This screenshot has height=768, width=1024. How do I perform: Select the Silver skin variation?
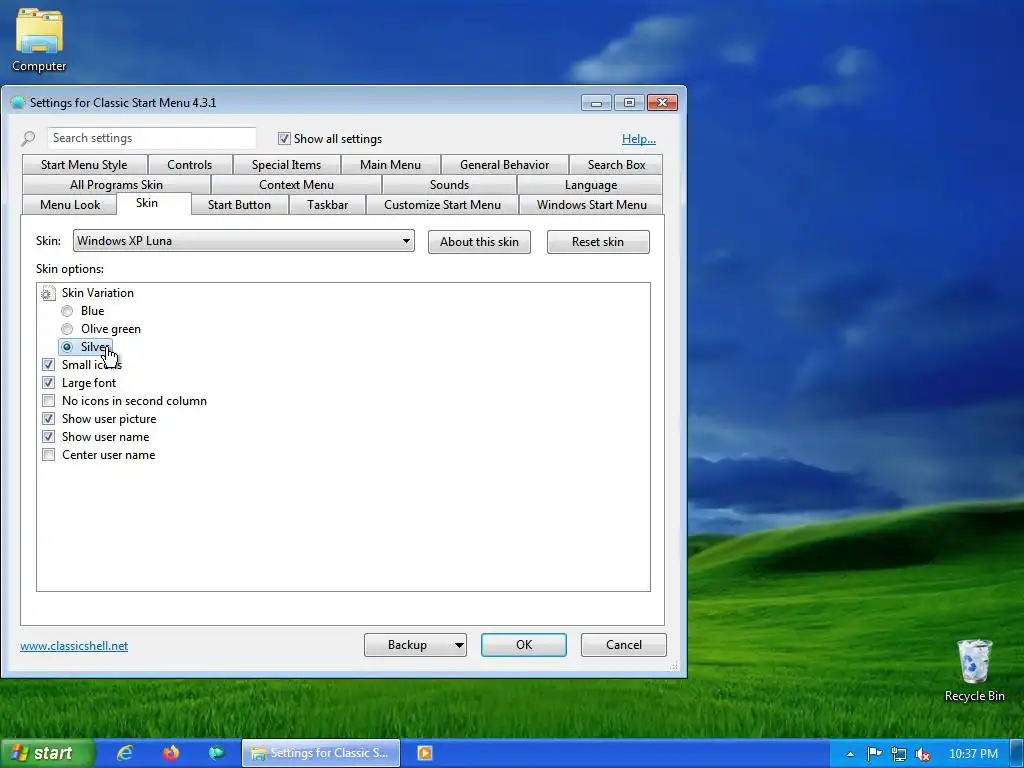point(67,347)
